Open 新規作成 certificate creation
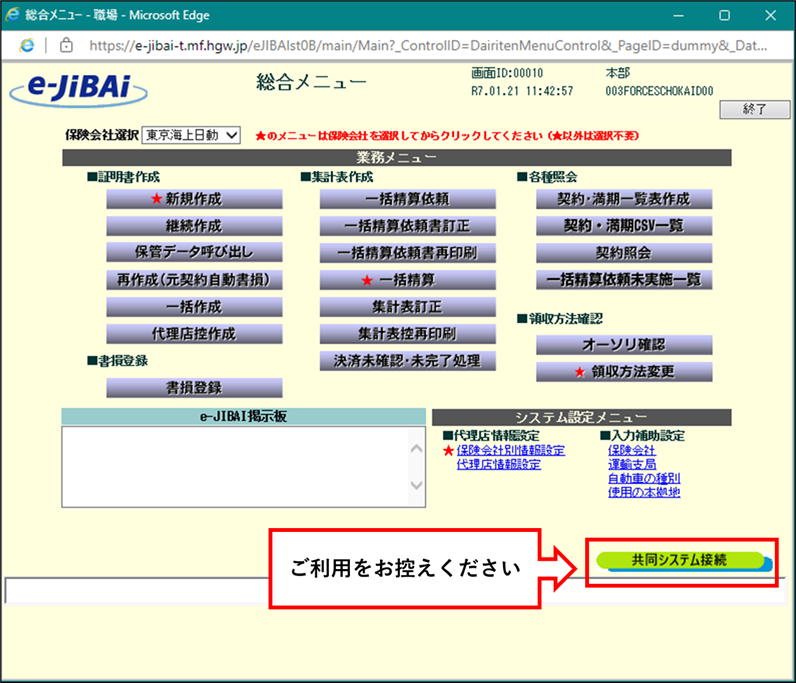 click(194, 199)
